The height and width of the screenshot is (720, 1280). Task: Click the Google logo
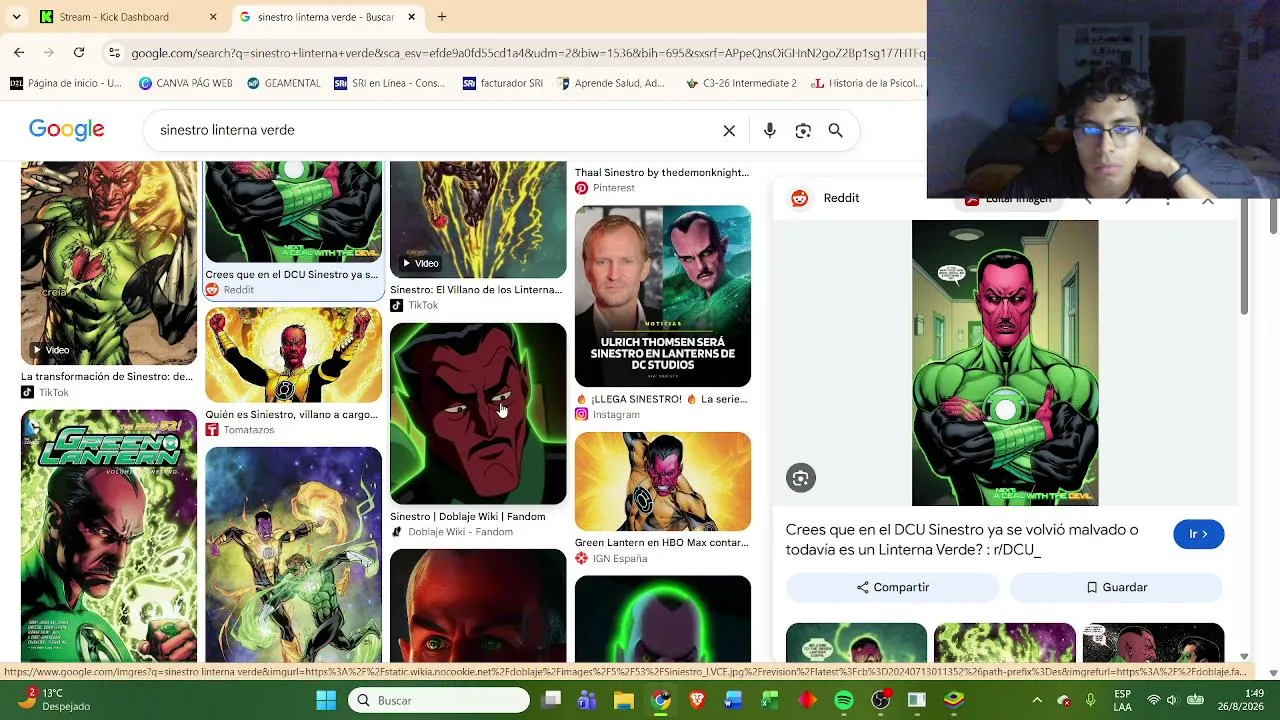pos(66,130)
